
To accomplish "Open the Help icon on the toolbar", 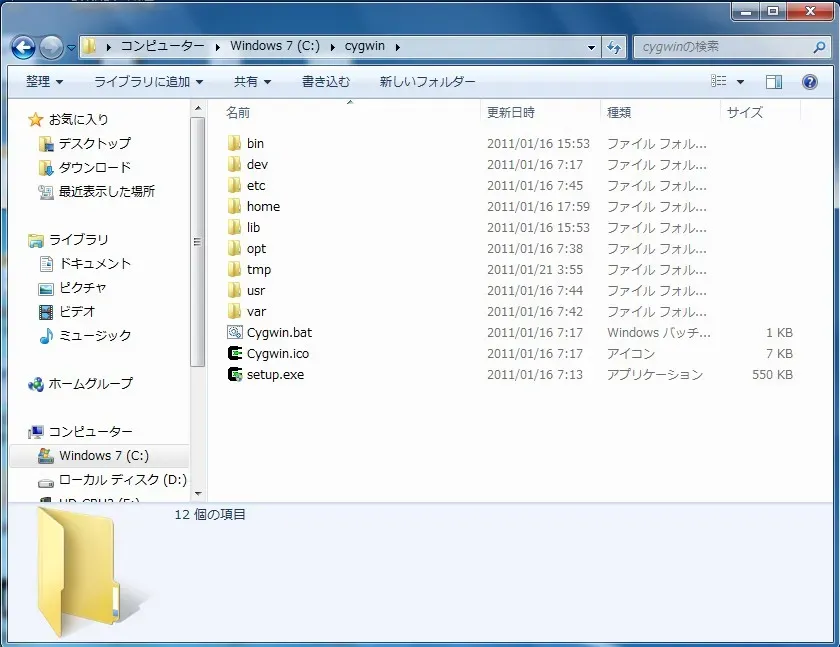I will click(x=810, y=81).
